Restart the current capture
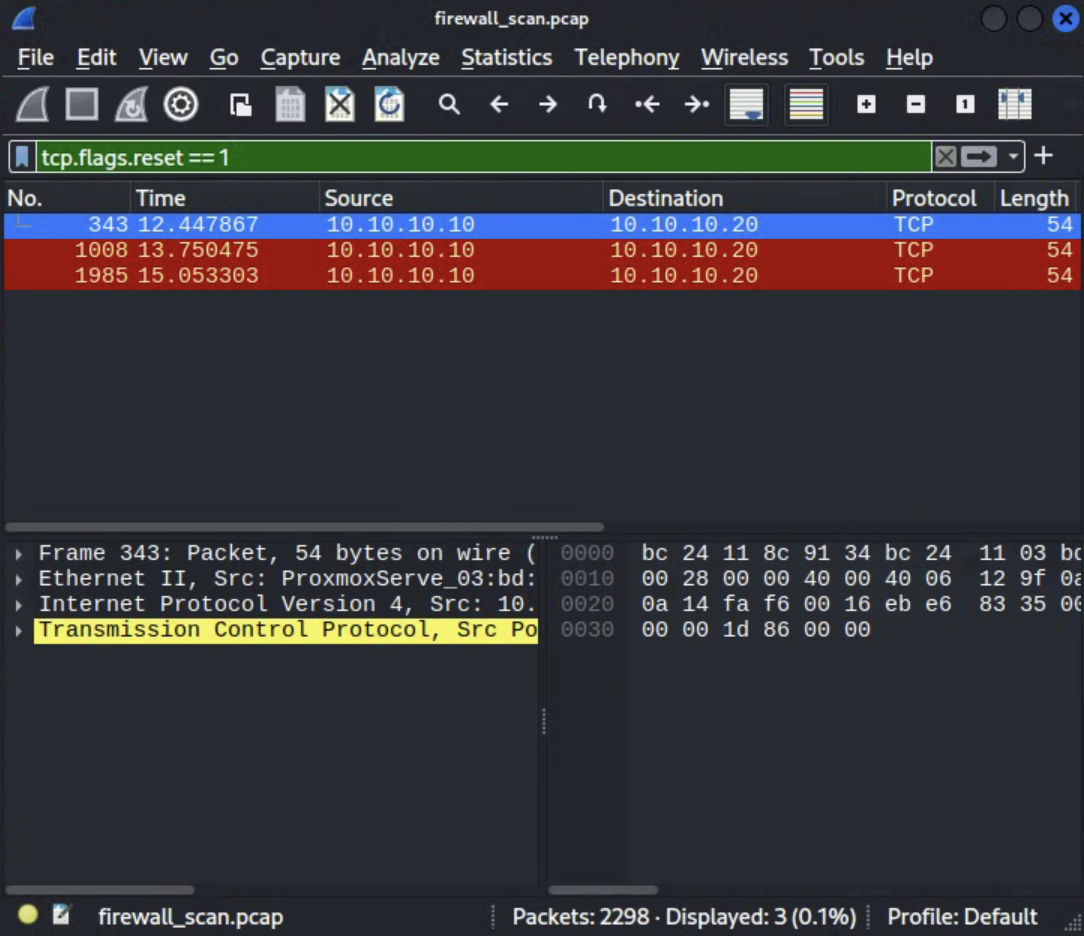Screen dimensions: 1084x936 click(131, 104)
